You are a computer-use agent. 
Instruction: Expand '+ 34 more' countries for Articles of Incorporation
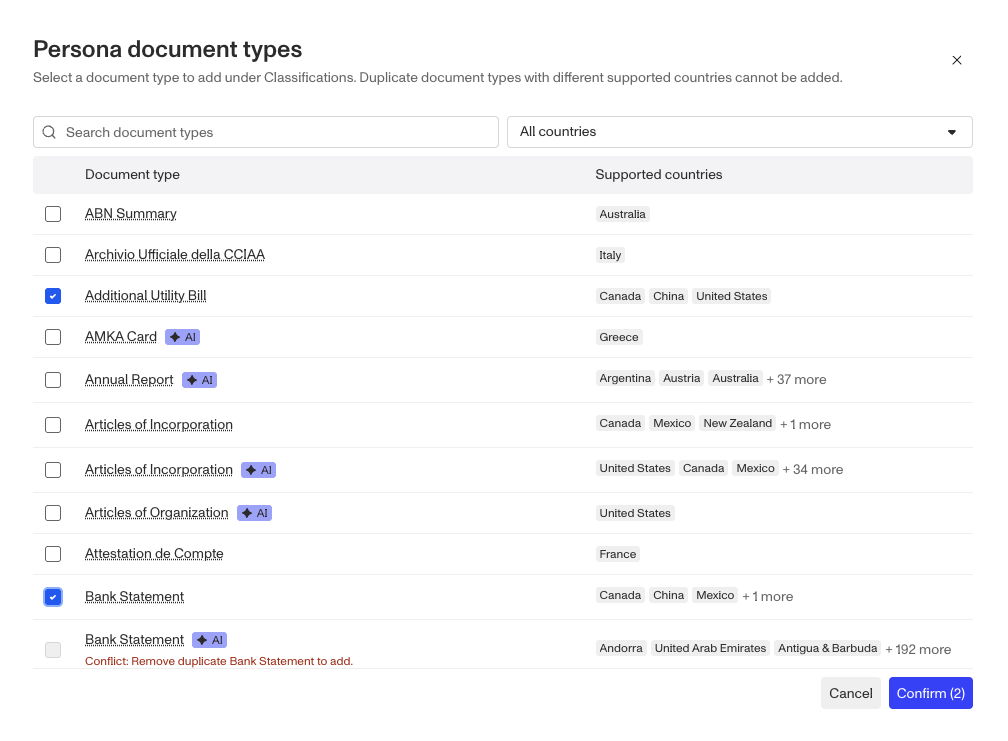click(812, 469)
